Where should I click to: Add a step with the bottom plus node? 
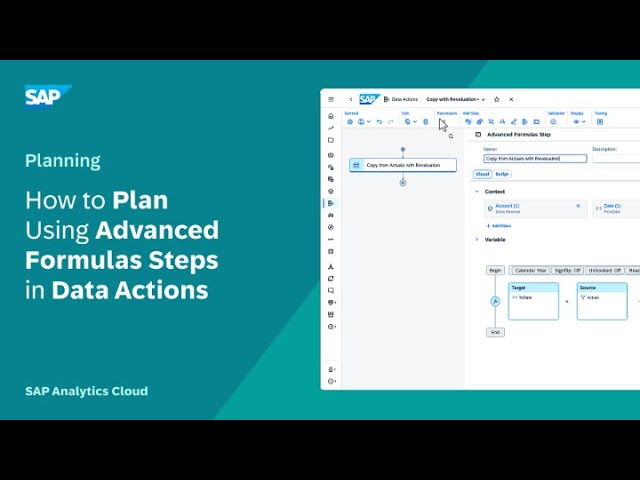tap(403, 183)
